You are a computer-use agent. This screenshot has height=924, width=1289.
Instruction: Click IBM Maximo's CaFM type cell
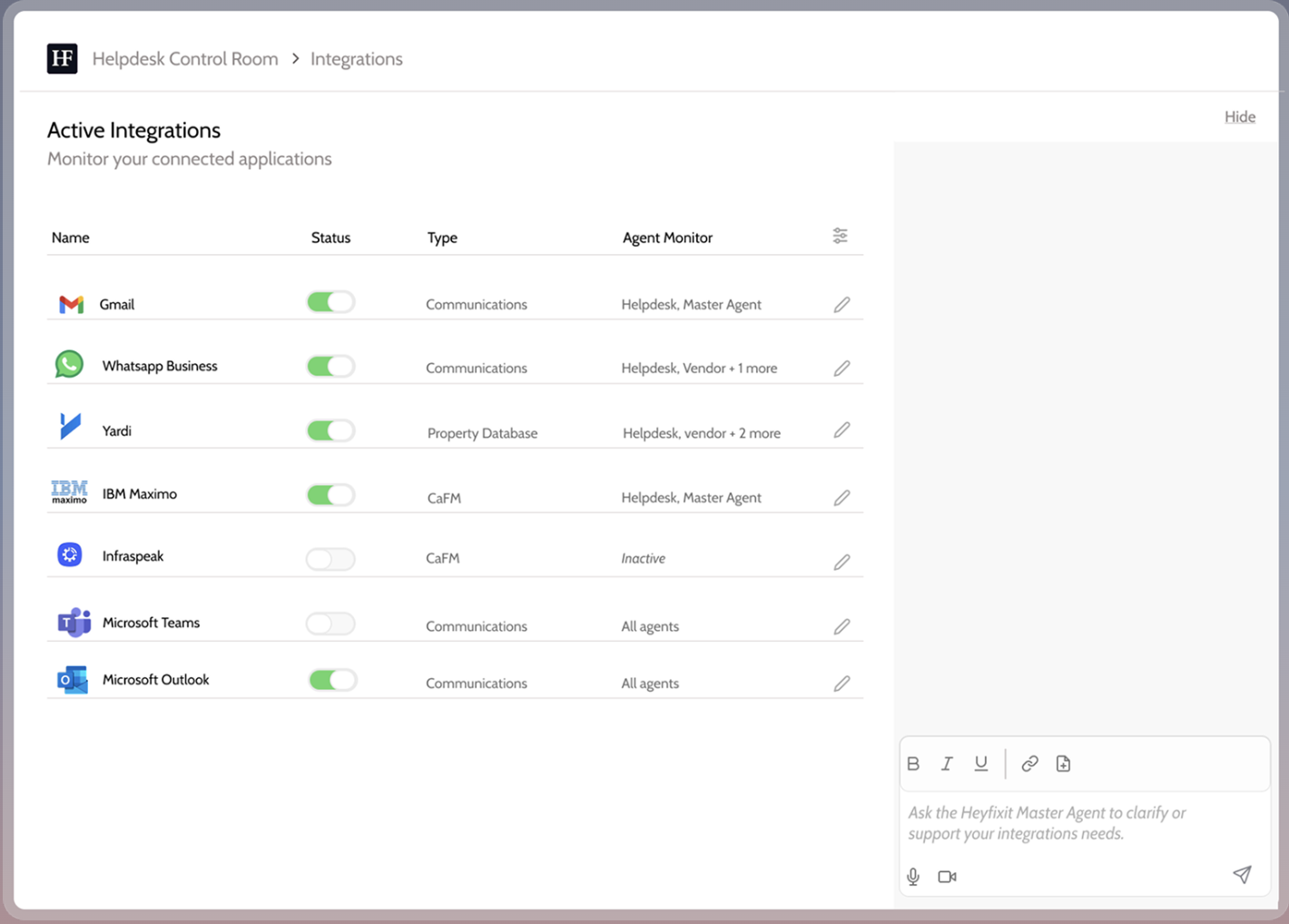click(444, 497)
